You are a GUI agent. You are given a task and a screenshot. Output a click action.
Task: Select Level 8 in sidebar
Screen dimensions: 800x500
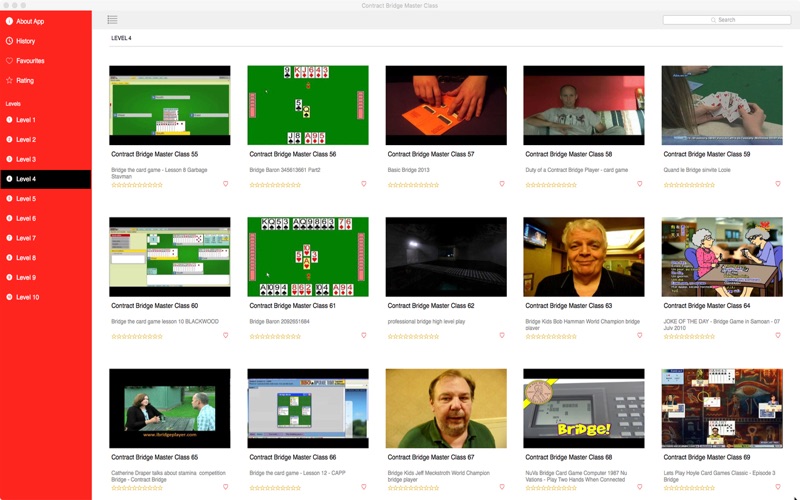click(x=46, y=258)
